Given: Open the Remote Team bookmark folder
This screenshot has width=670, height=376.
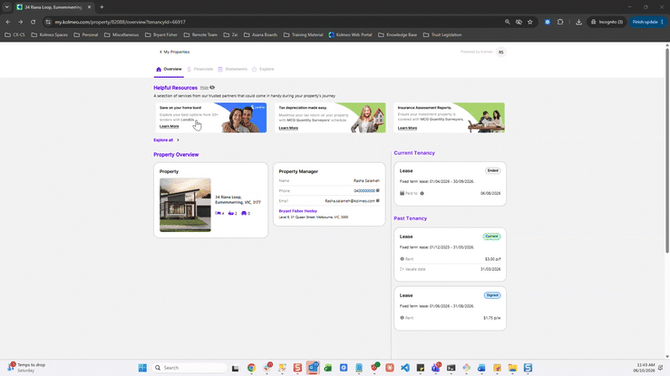Looking at the screenshot, I should [x=200, y=35].
